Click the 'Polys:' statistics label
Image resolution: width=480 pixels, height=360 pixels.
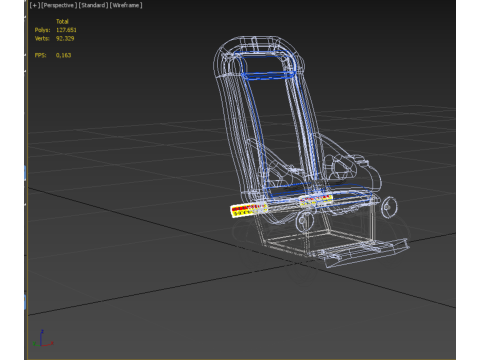pos(42,30)
